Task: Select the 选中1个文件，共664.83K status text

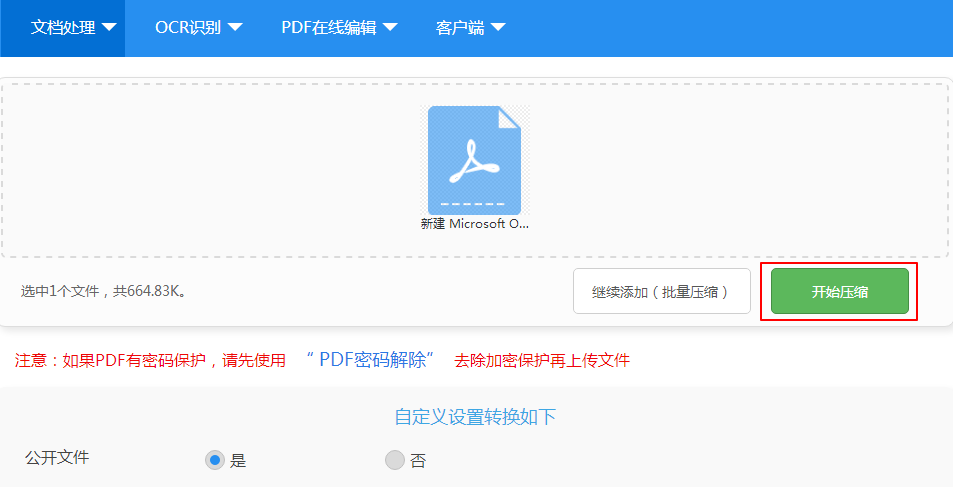Action: click(x=103, y=292)
